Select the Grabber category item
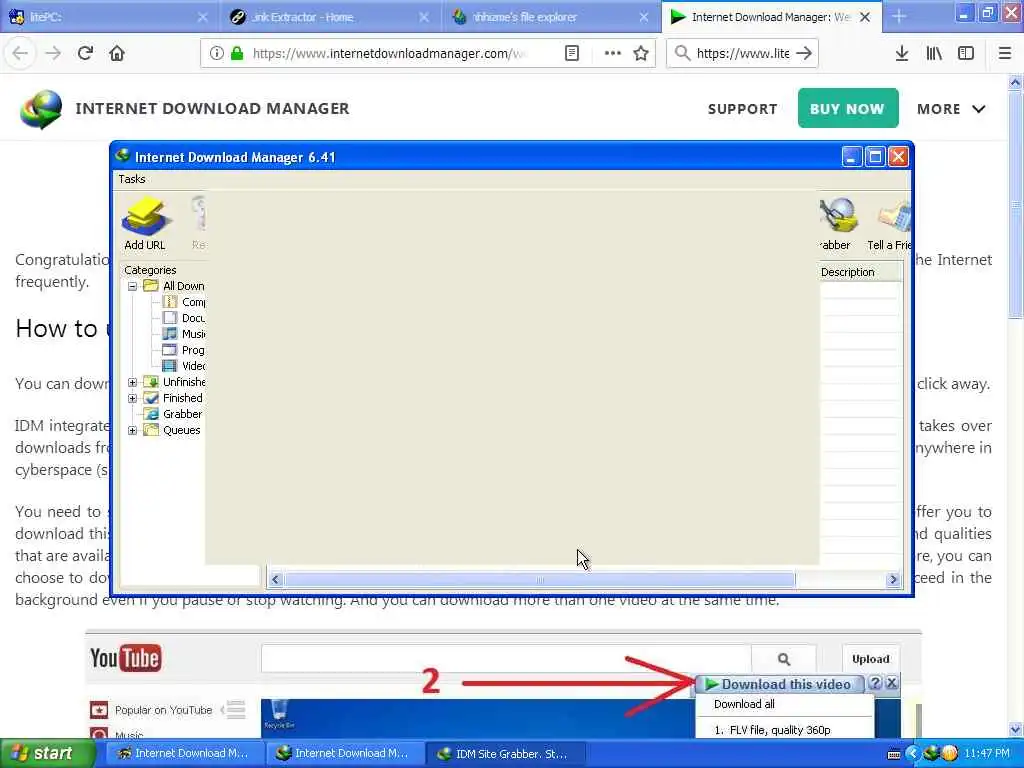 tap(173, 414)
